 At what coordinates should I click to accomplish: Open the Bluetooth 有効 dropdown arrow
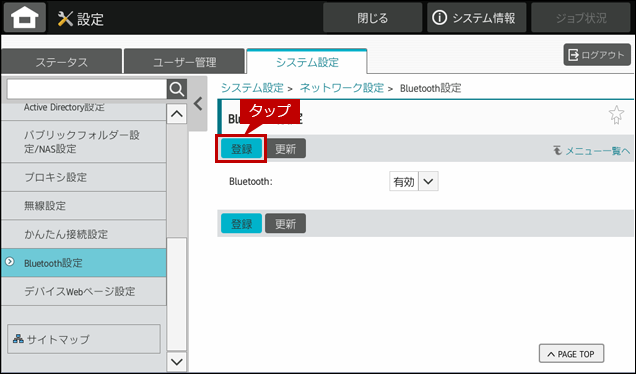pos(428,181)
